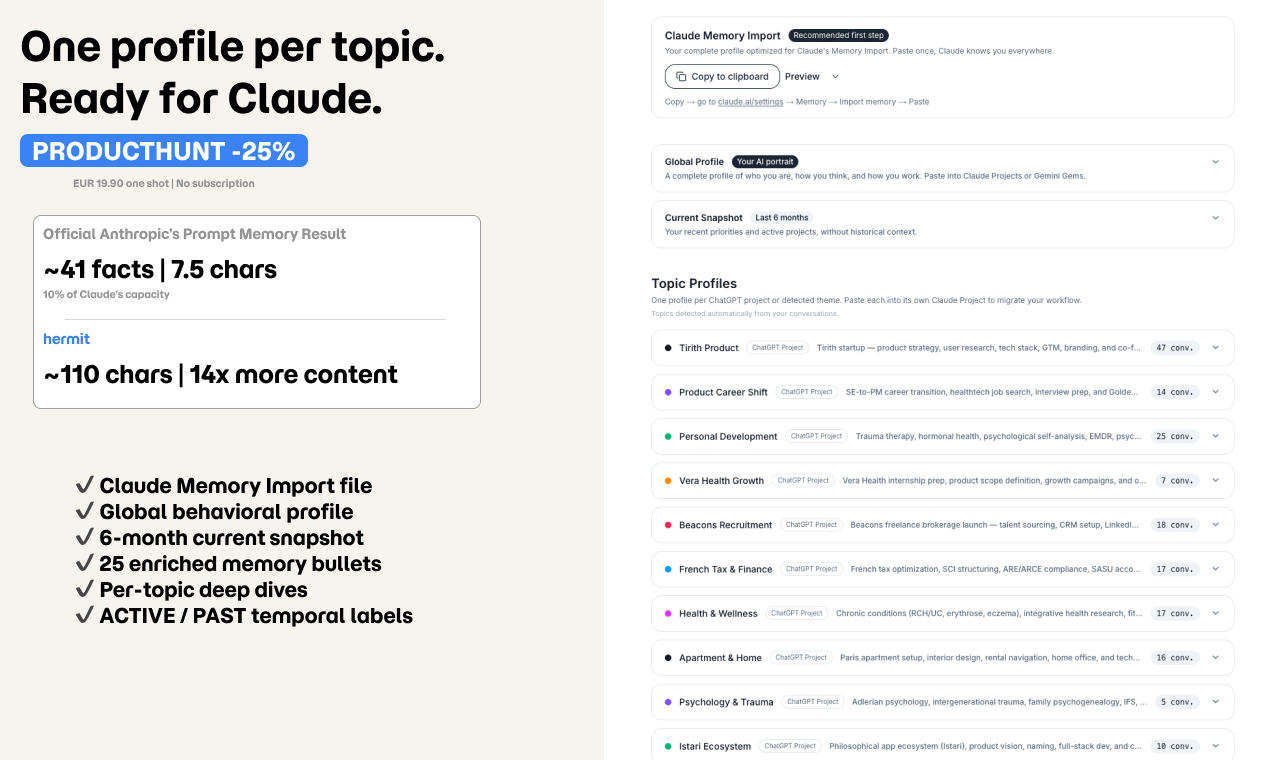
Task: Open the claude.ai/settings link
Action: coord(751,101)
